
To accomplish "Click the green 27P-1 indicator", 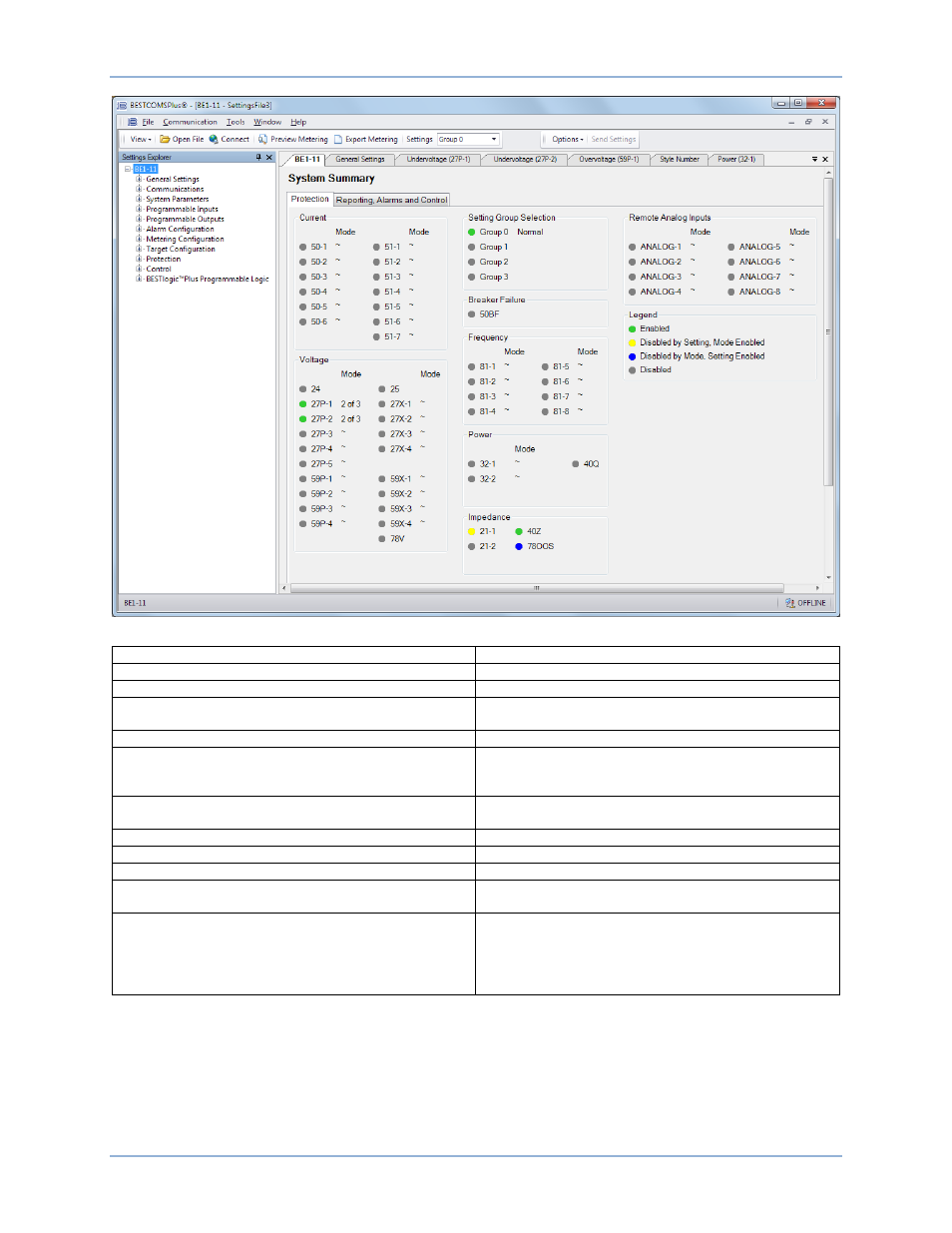I will coord(303,404).
